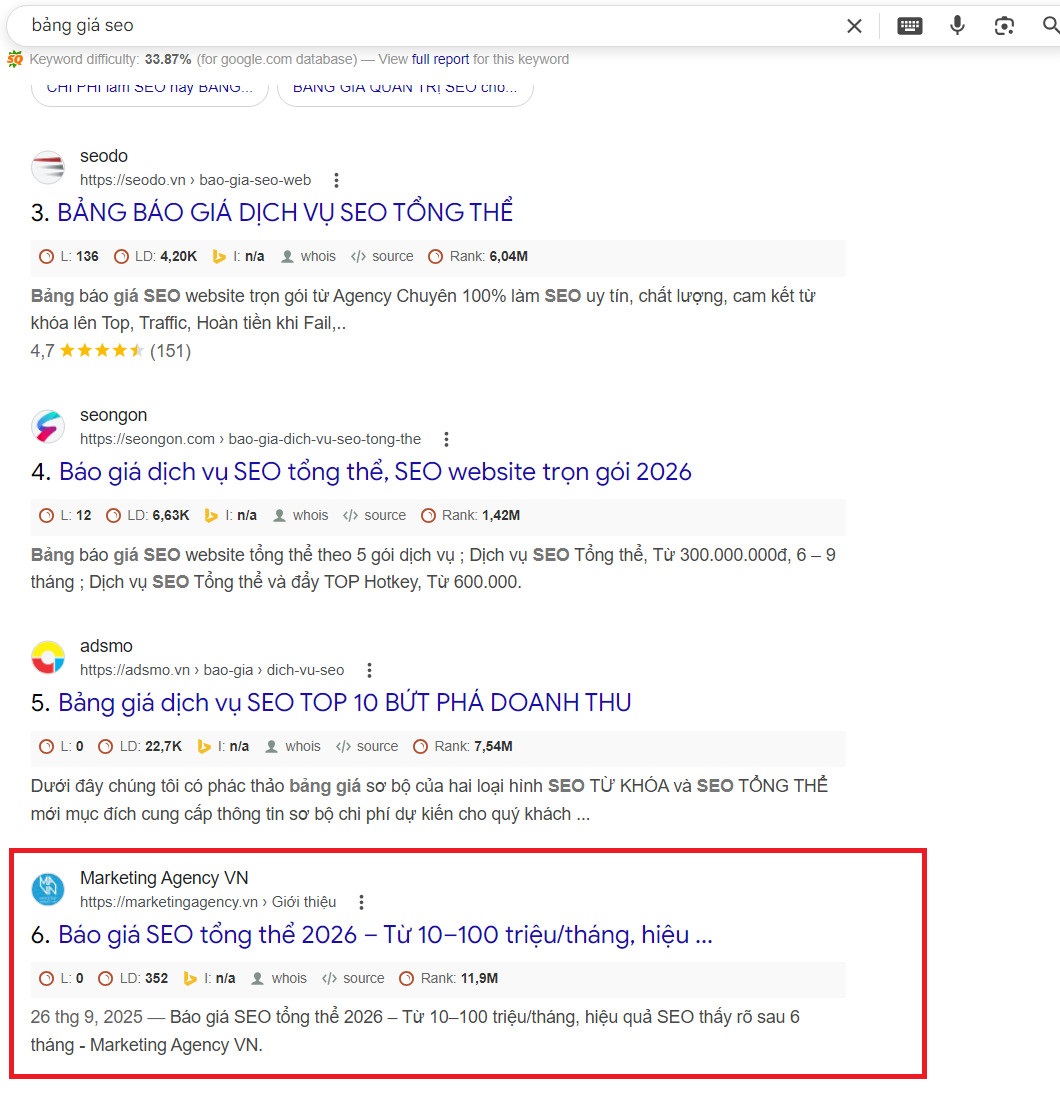The image size is (1060, 1102).
Task: Click the Bing index icon on Marketing Agency row
Action: [190, 978]
